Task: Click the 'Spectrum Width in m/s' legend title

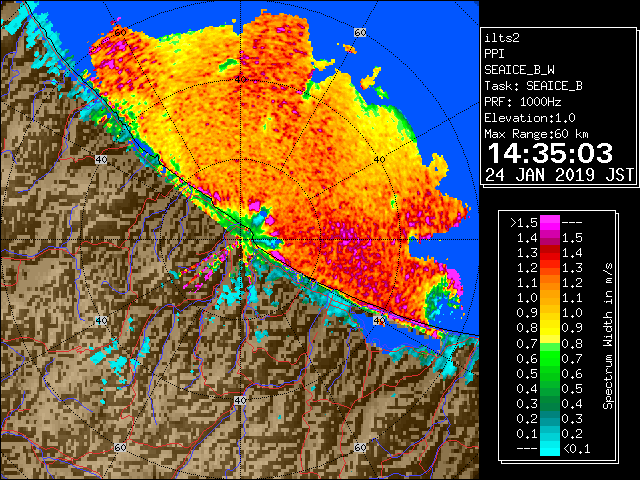Action: 608,336
